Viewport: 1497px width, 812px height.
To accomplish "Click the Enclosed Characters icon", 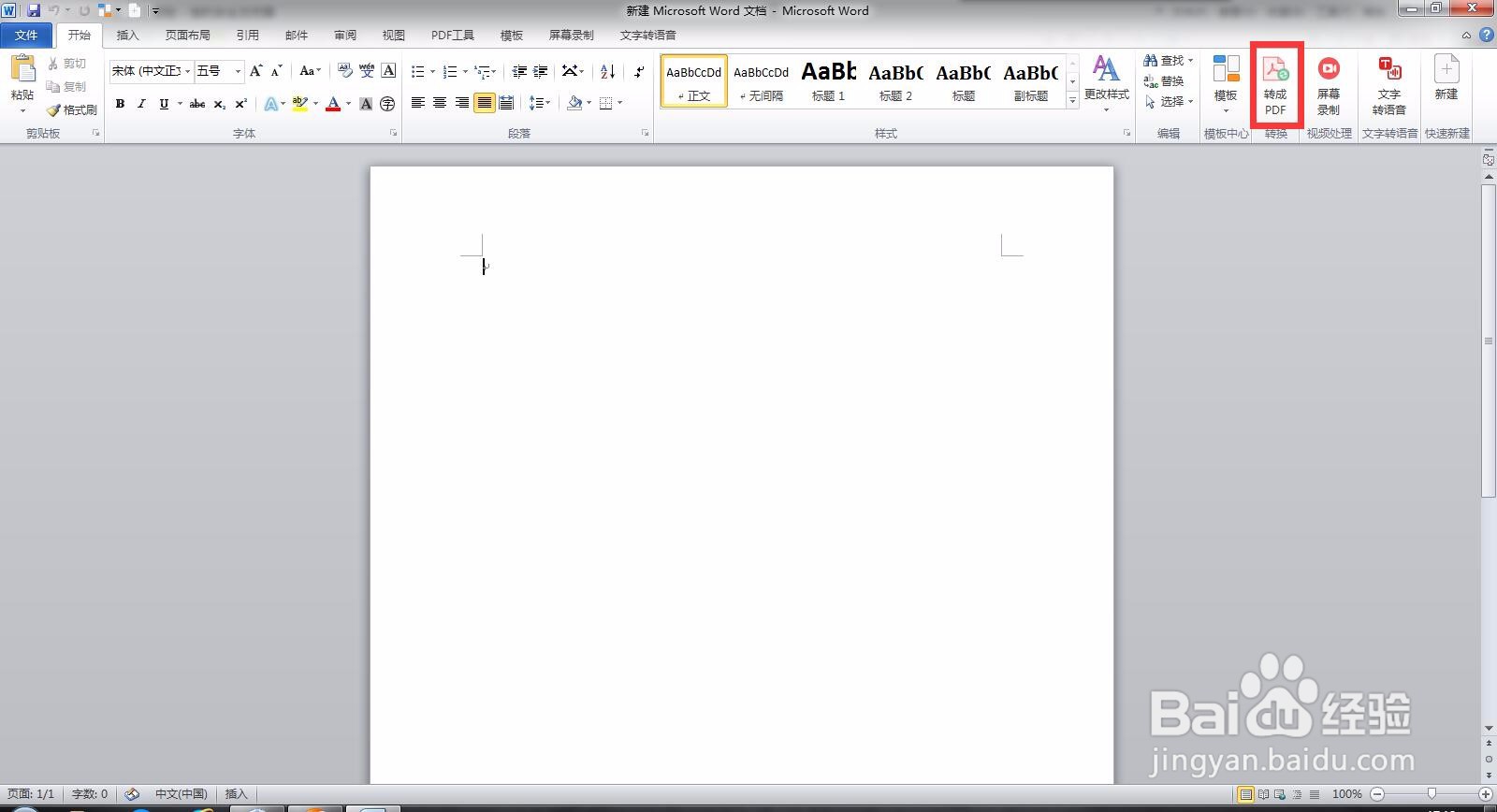I will click(x=387, y=104).
